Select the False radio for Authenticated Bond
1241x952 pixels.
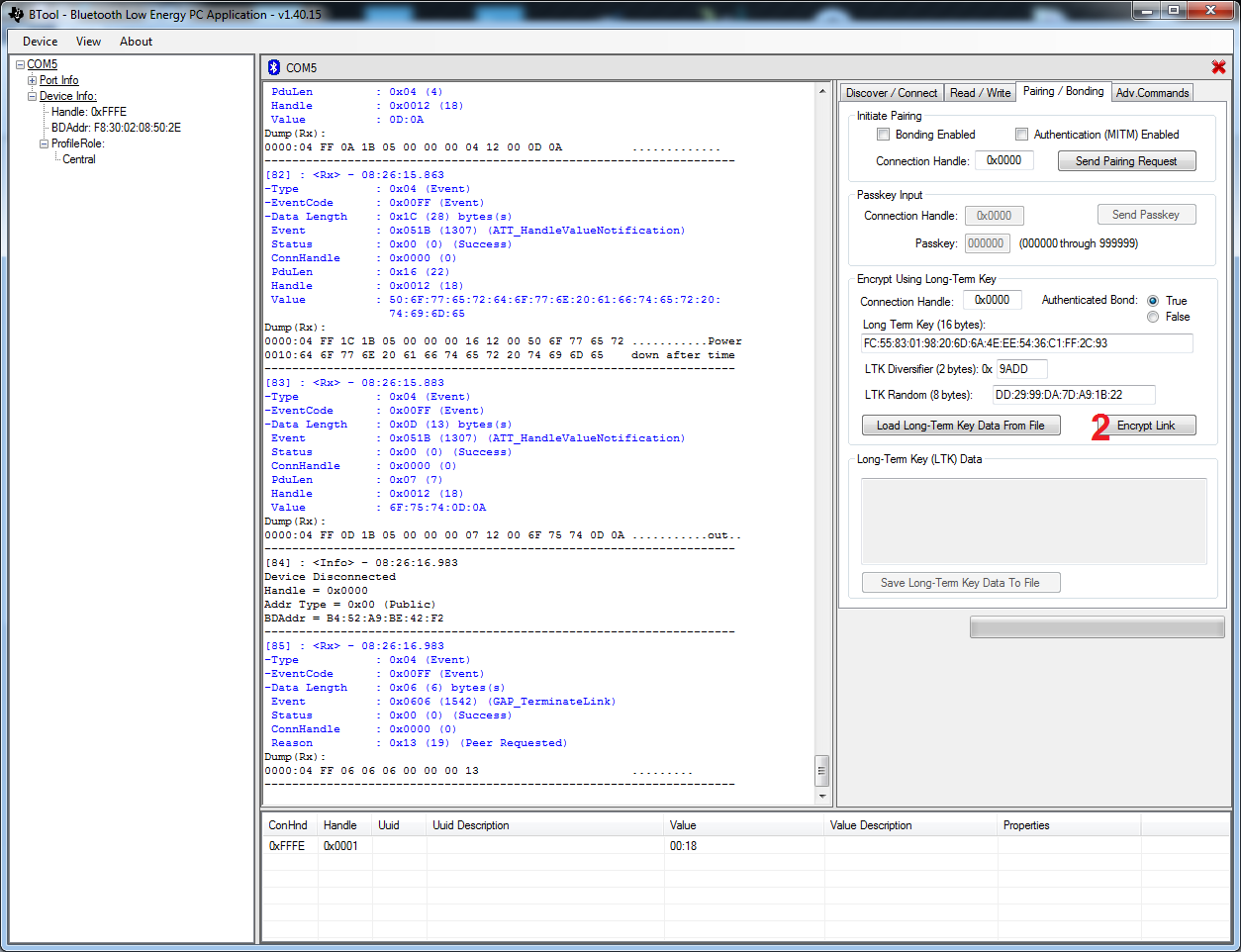(x=1153, y=317)
